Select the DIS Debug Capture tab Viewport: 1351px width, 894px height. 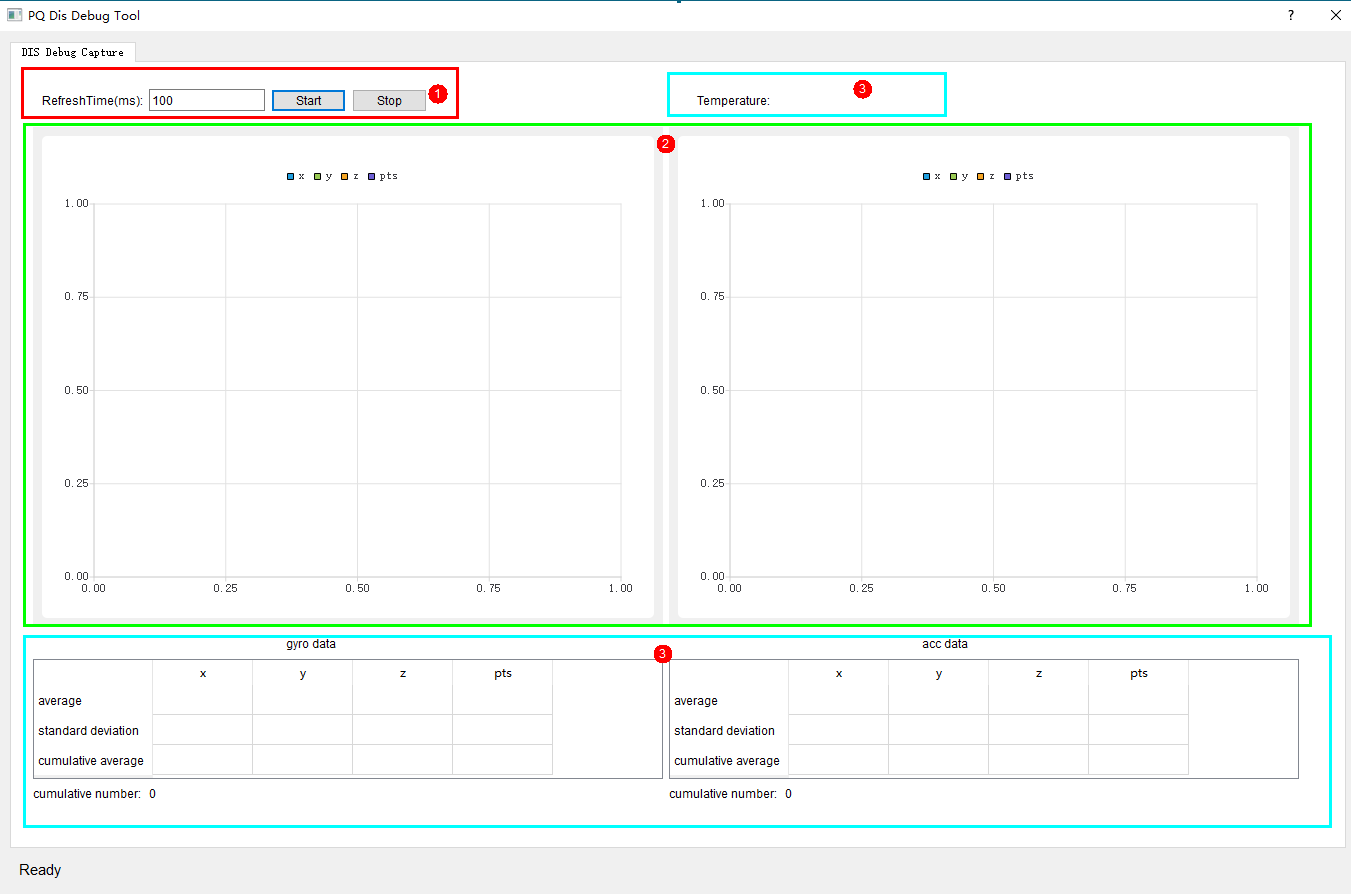tap(73, 52)
